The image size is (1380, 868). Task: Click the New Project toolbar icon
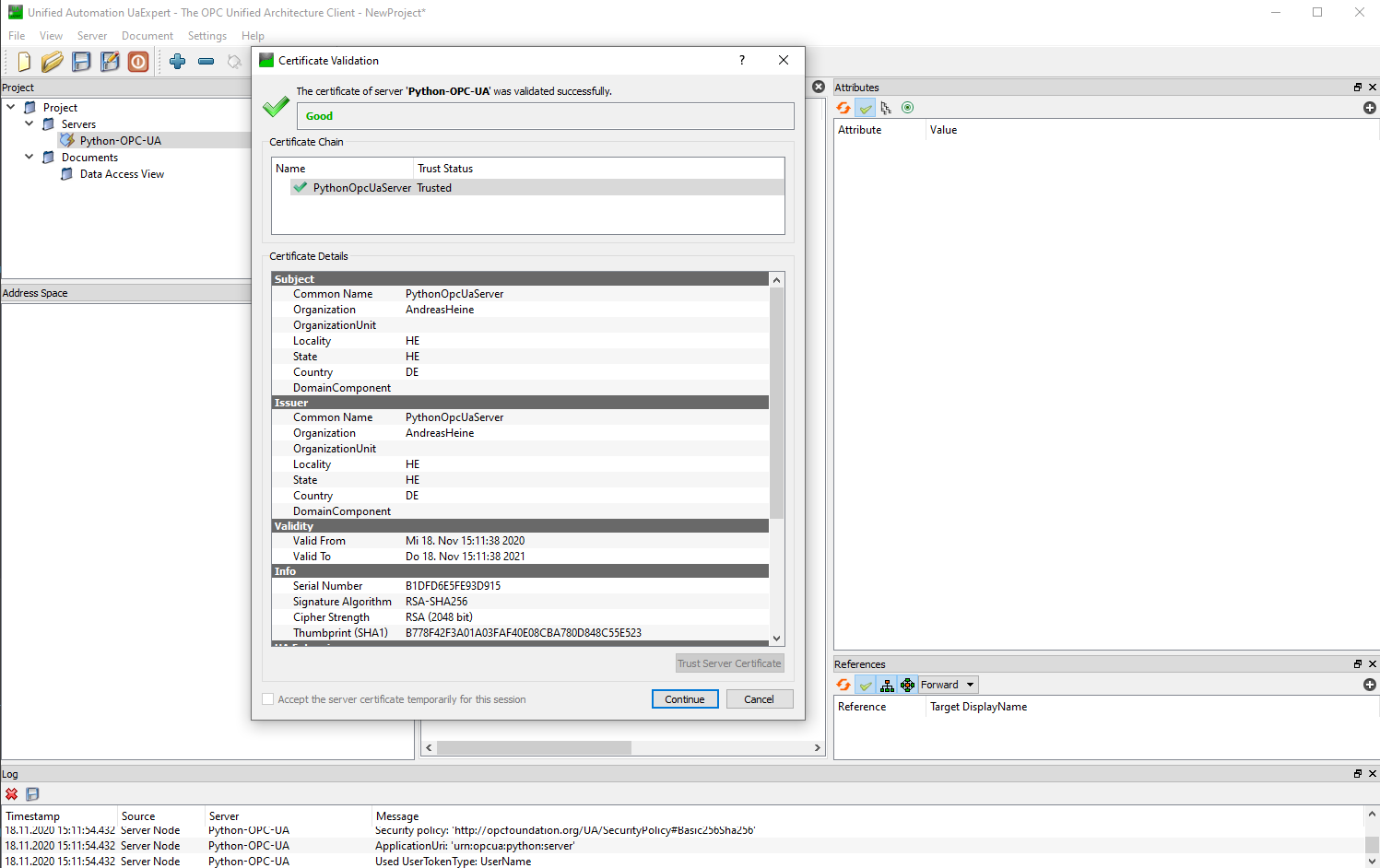pos(23,61)
